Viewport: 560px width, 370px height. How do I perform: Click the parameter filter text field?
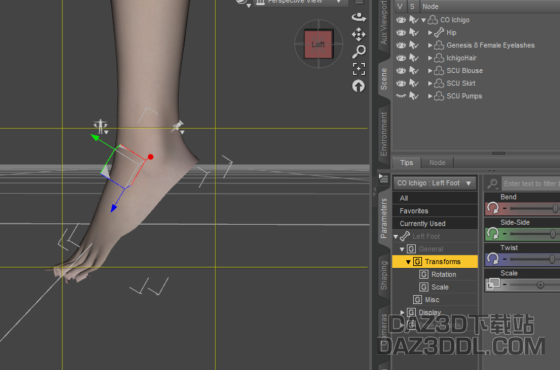[x=530, y=184]
